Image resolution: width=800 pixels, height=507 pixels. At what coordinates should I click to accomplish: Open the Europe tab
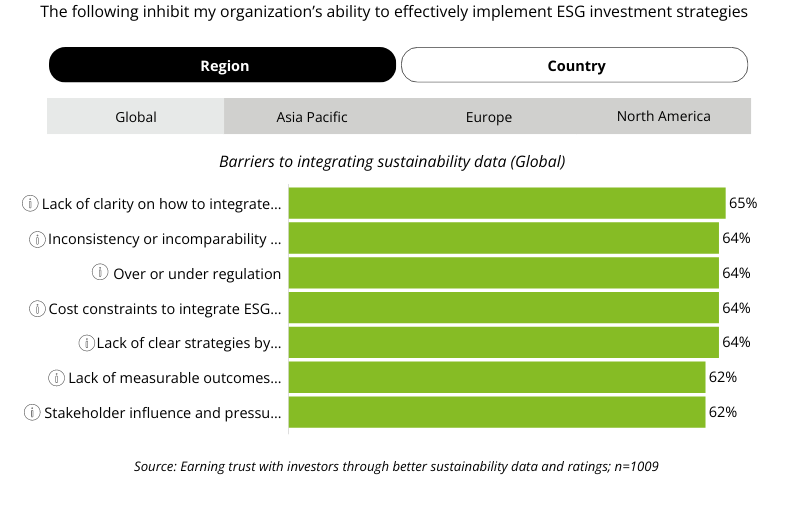(488, 117)
